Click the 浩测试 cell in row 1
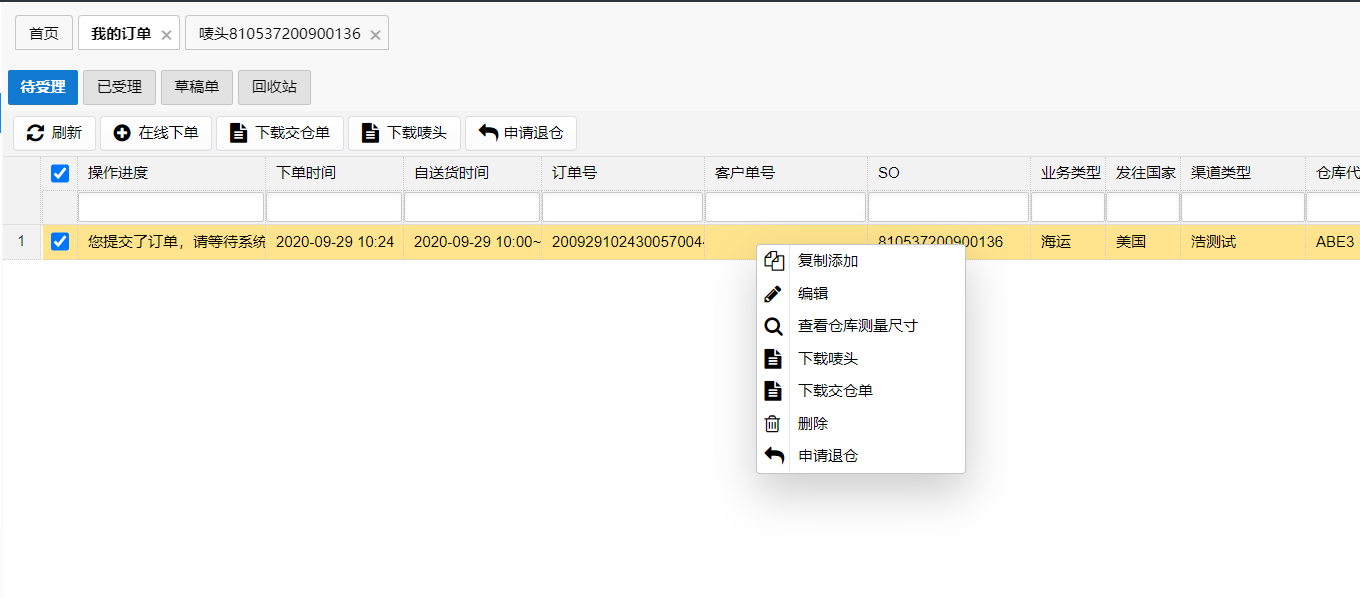 (1243, 242)
